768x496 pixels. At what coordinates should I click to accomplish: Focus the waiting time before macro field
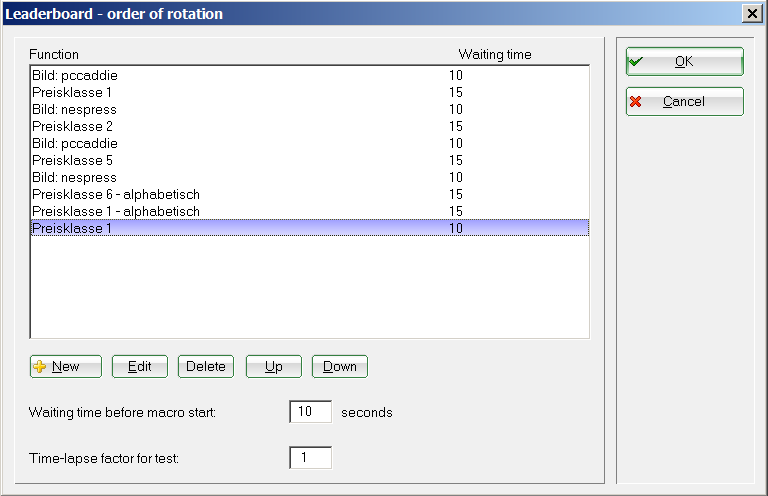310,412
